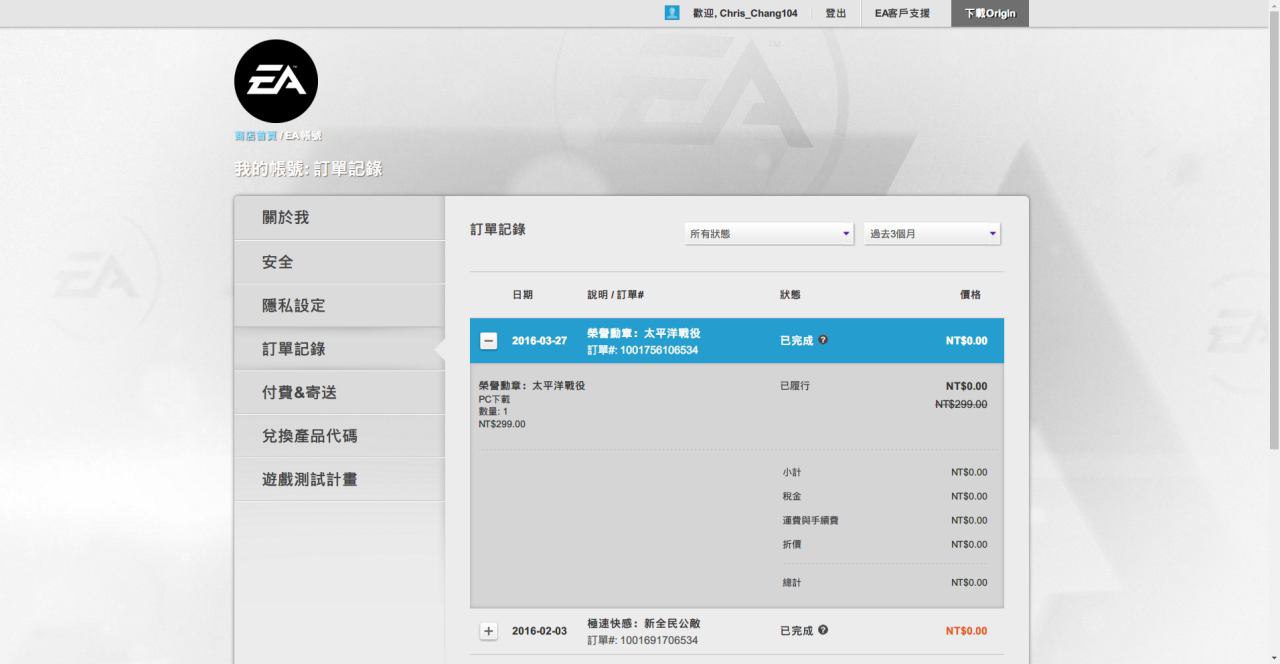The image size is (1280, 664).
Task: Click the PC下載 item detail text
Action: [494, 399]
